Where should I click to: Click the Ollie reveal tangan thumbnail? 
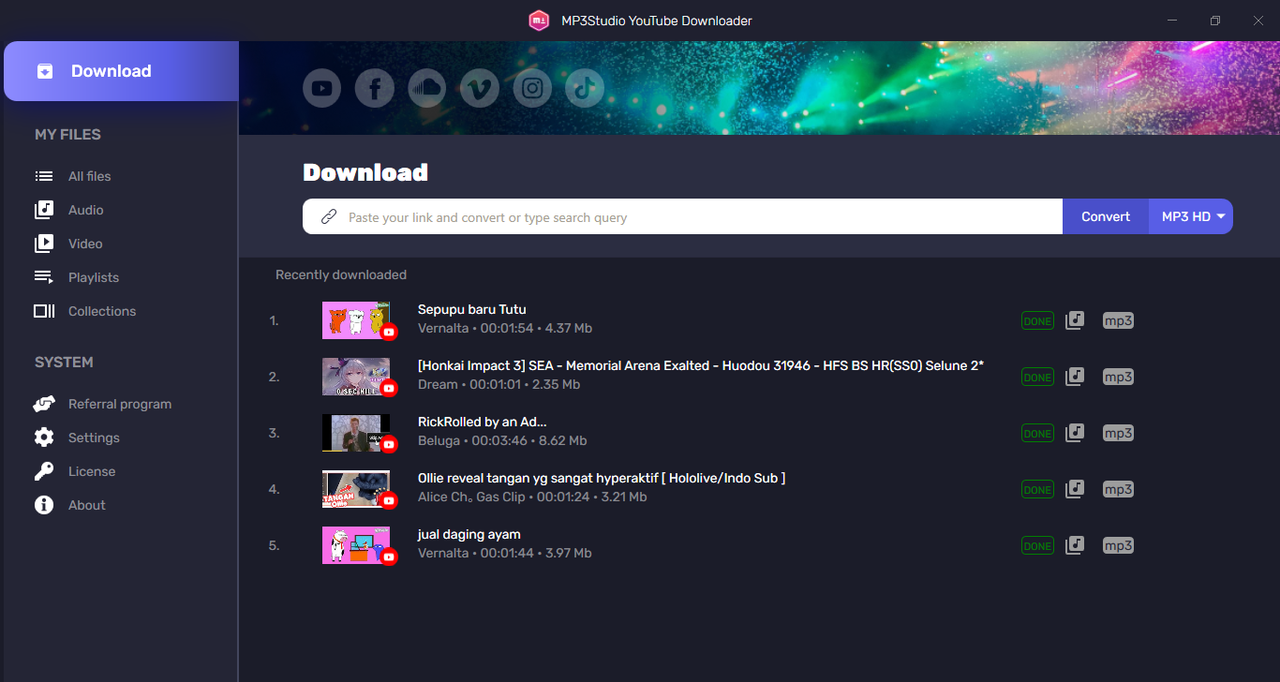coord(357,489)
